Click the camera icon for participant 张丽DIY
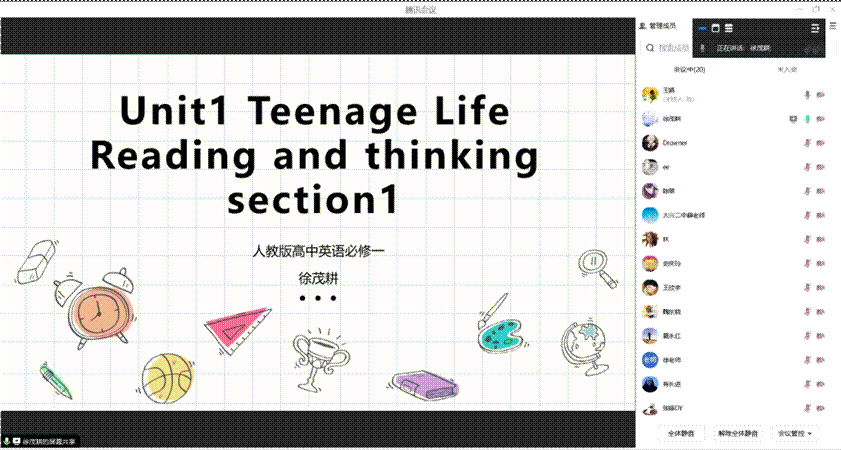 (820, 408)
